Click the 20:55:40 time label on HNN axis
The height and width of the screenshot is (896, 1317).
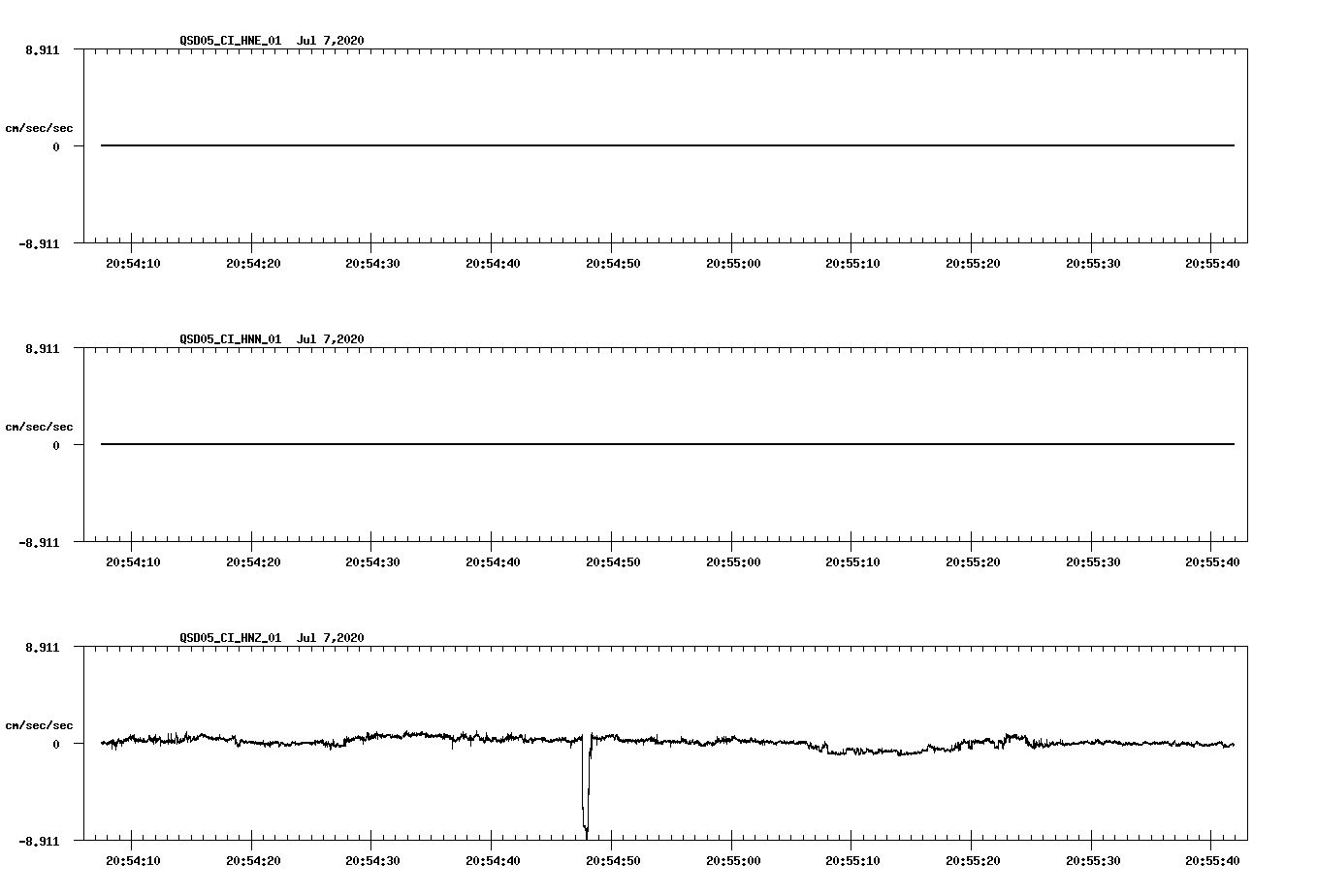pos(1212,561)
